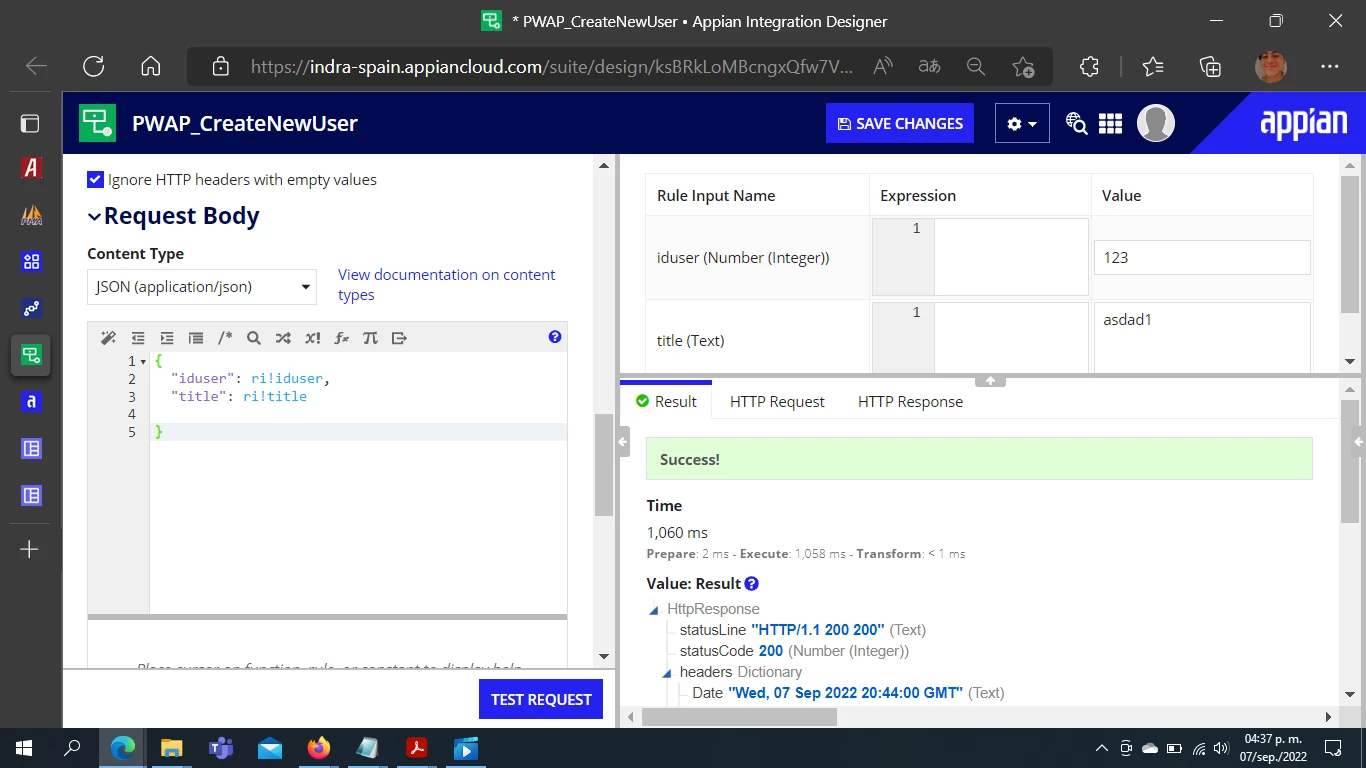Switch to the HTTP Request tab
This screenshot has width=1366, height=768.
777,402
